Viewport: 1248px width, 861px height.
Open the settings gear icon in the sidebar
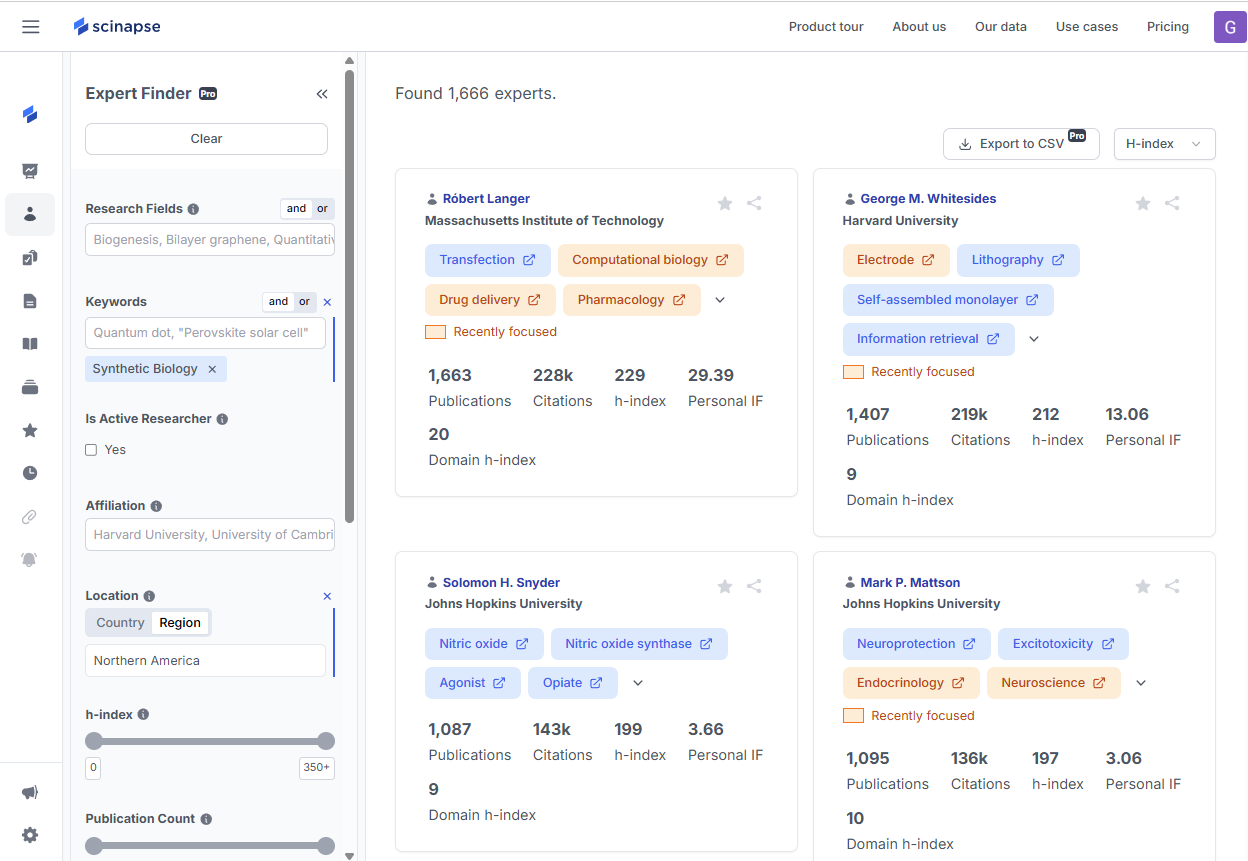[30, 835]
